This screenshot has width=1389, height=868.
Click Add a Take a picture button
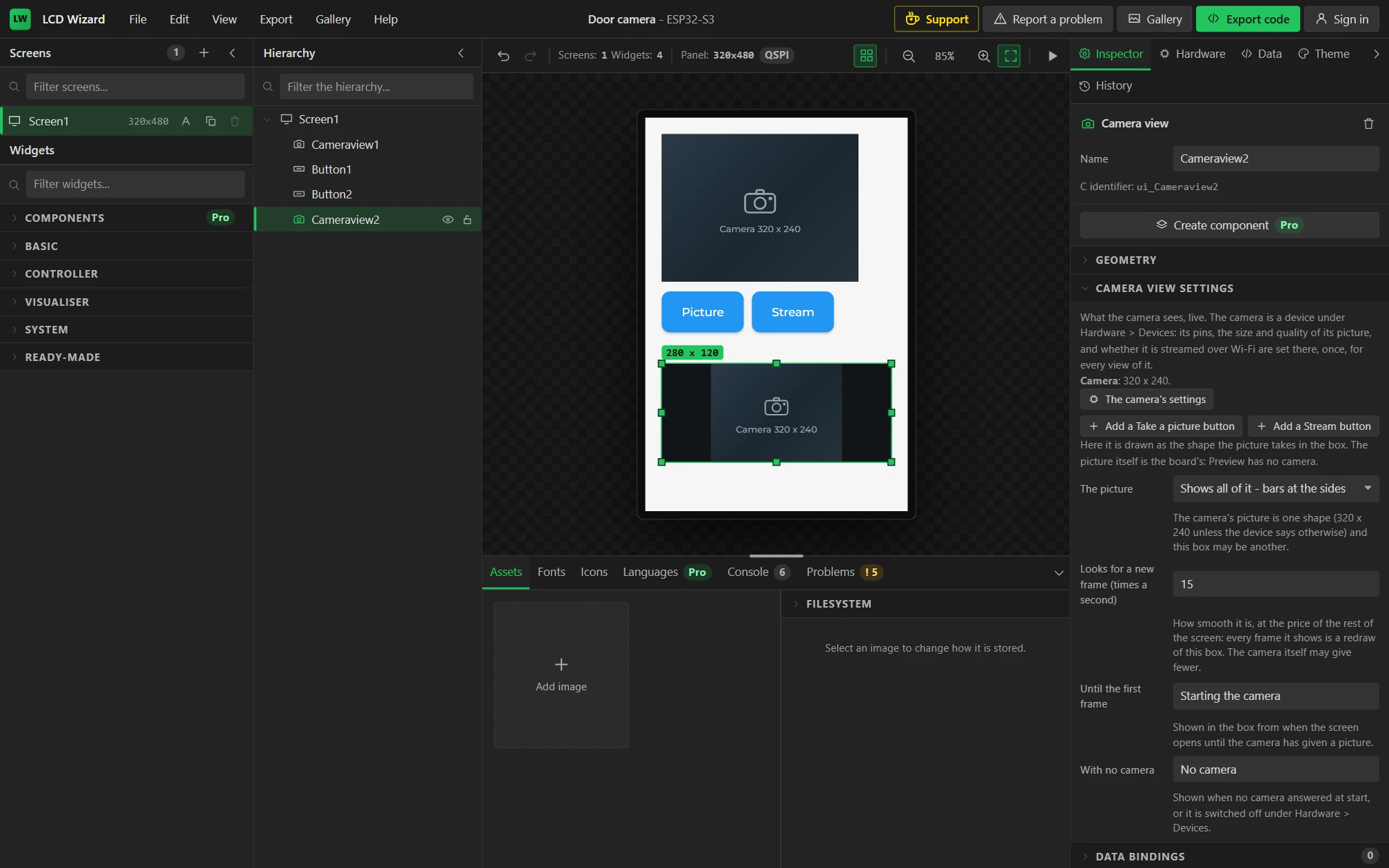[x=1162, y=426]
